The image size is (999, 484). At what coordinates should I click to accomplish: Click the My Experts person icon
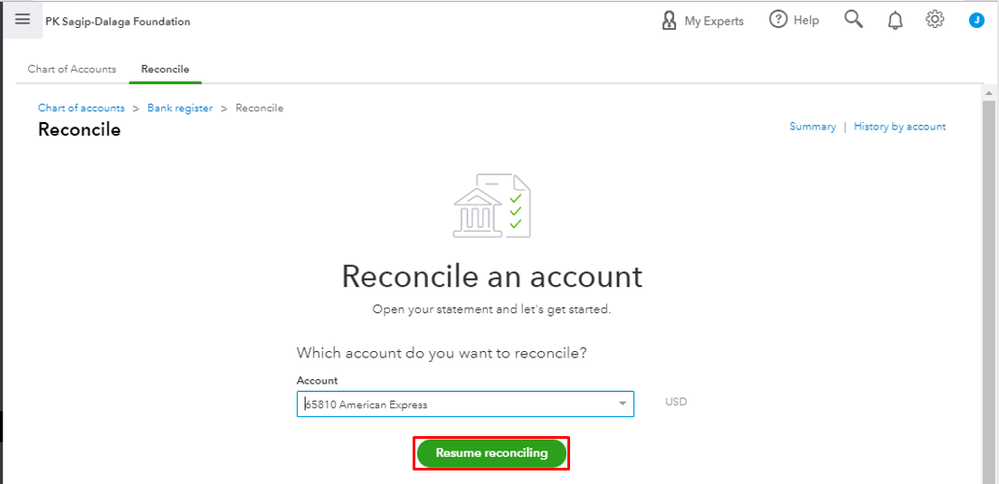pyautogui.click(x=670, y=20)
